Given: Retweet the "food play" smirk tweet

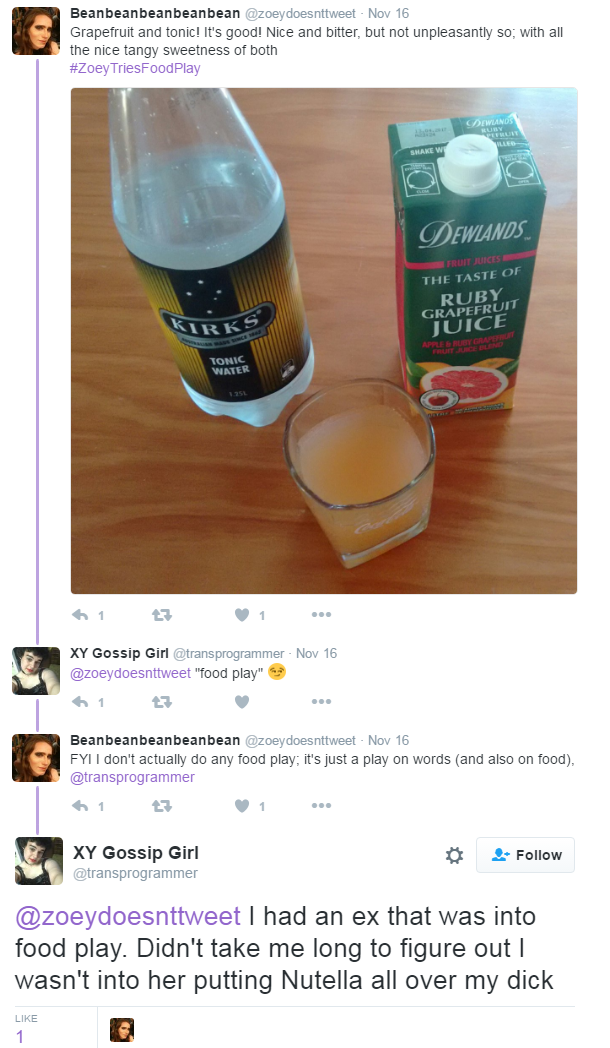Looking at the screenshot, I should [162, 702].
